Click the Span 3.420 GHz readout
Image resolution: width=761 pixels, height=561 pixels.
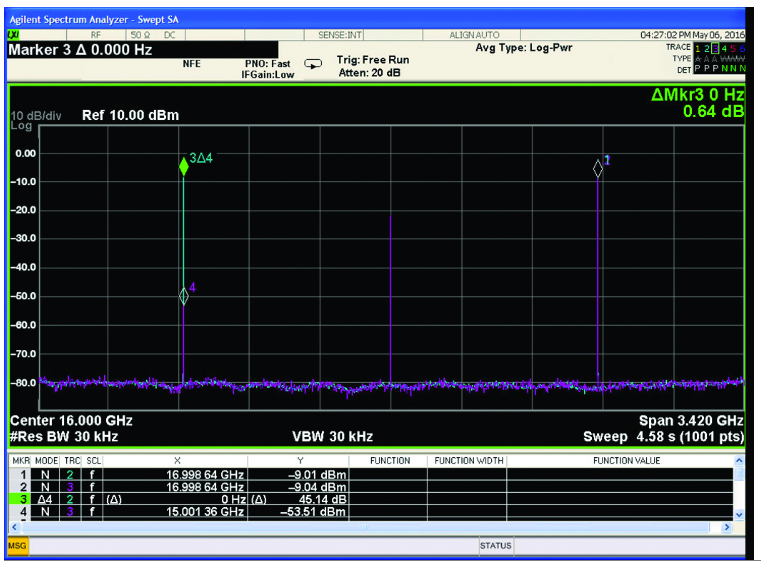pyautogui.click(x=691, y=421)
